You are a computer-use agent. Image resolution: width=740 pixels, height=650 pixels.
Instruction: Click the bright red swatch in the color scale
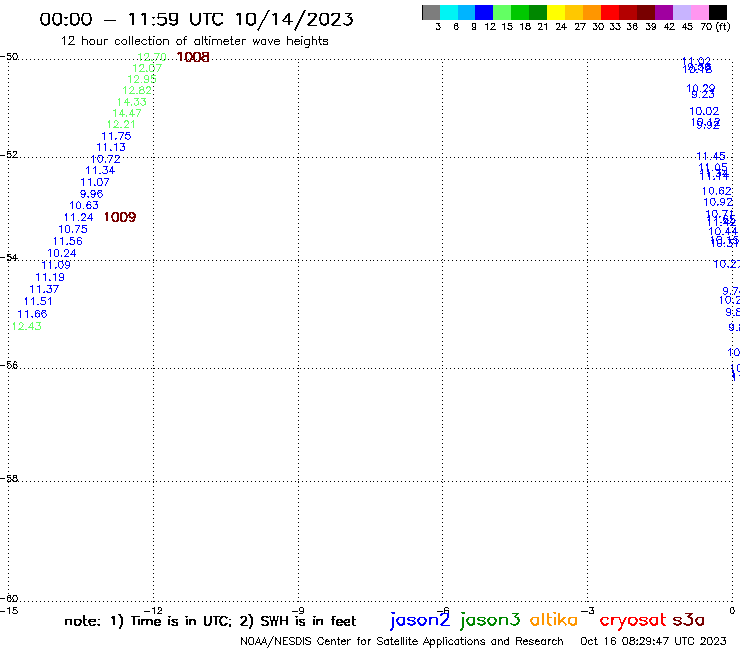[x=610, y=12]
